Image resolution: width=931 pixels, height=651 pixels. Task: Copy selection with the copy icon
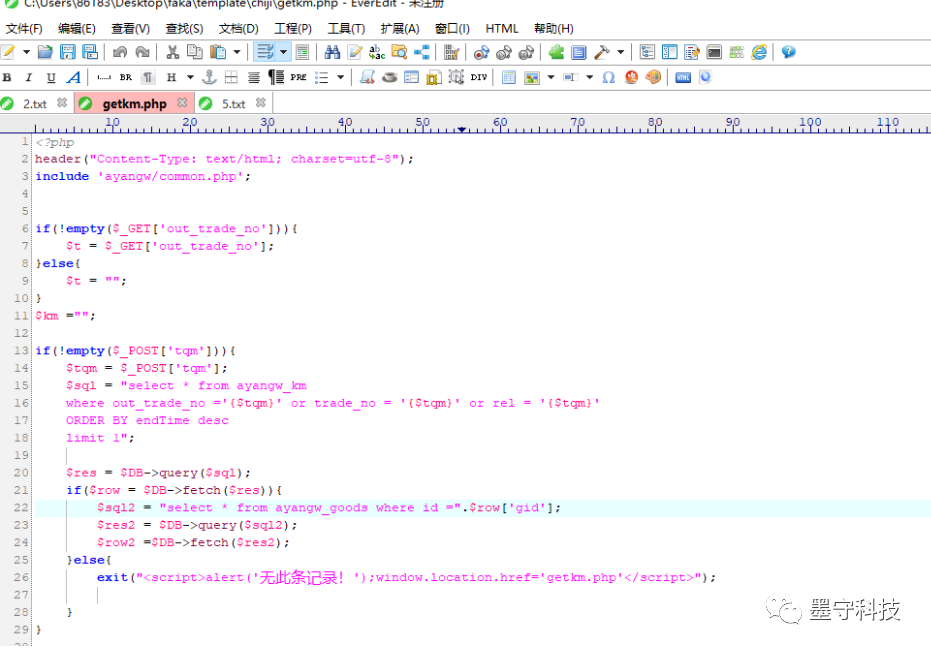click(x=195, y=52)
